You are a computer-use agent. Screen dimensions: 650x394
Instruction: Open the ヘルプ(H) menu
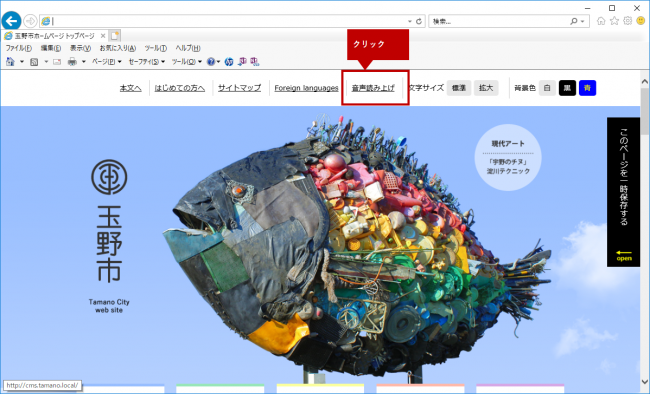[188, 48]
